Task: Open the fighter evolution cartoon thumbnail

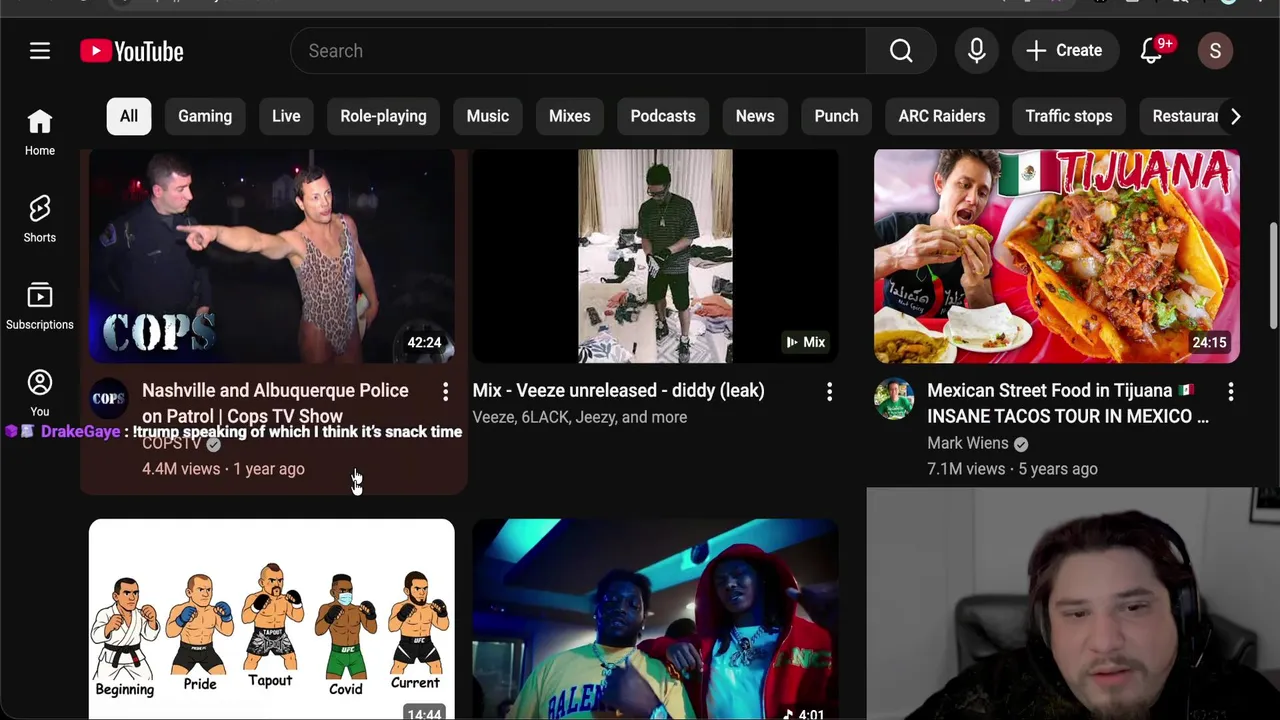Action: pyautogui.click(x=272, y=619)
